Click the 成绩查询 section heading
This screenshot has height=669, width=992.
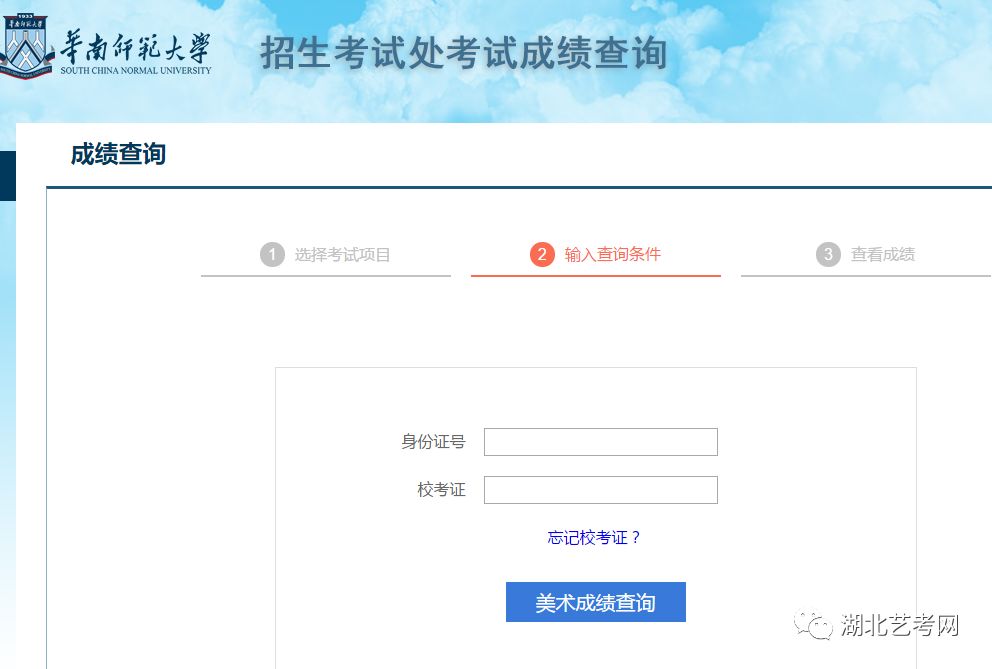point(118,154)
